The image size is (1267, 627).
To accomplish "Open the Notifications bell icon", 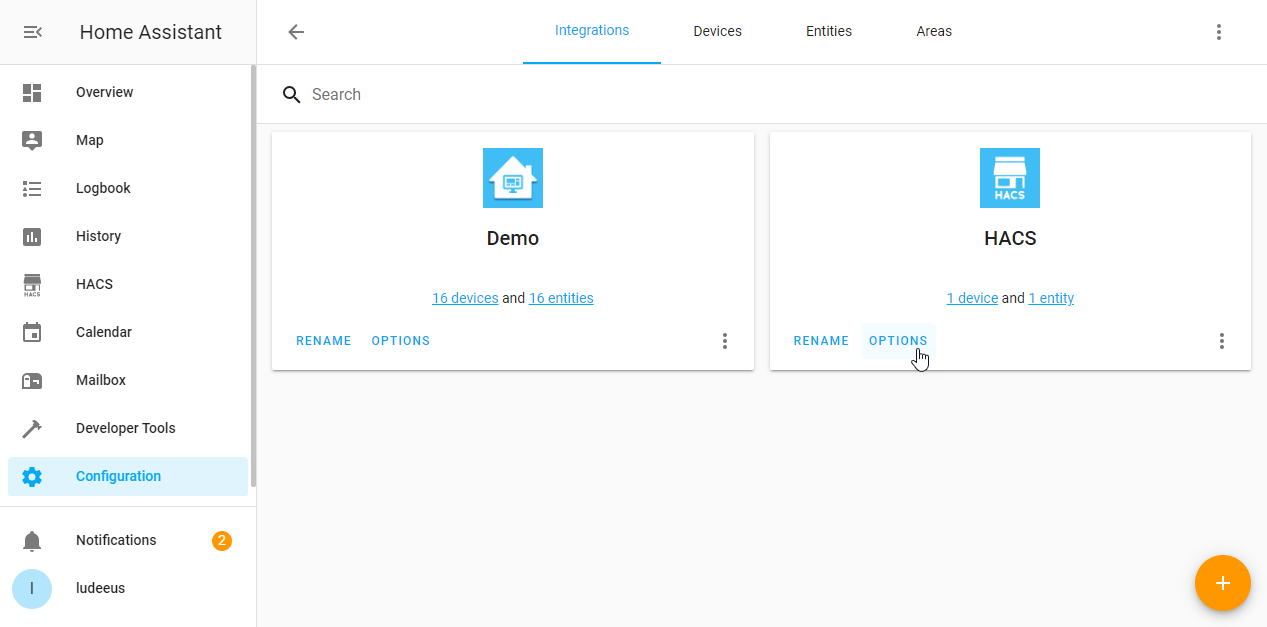I will pos(32,541).
